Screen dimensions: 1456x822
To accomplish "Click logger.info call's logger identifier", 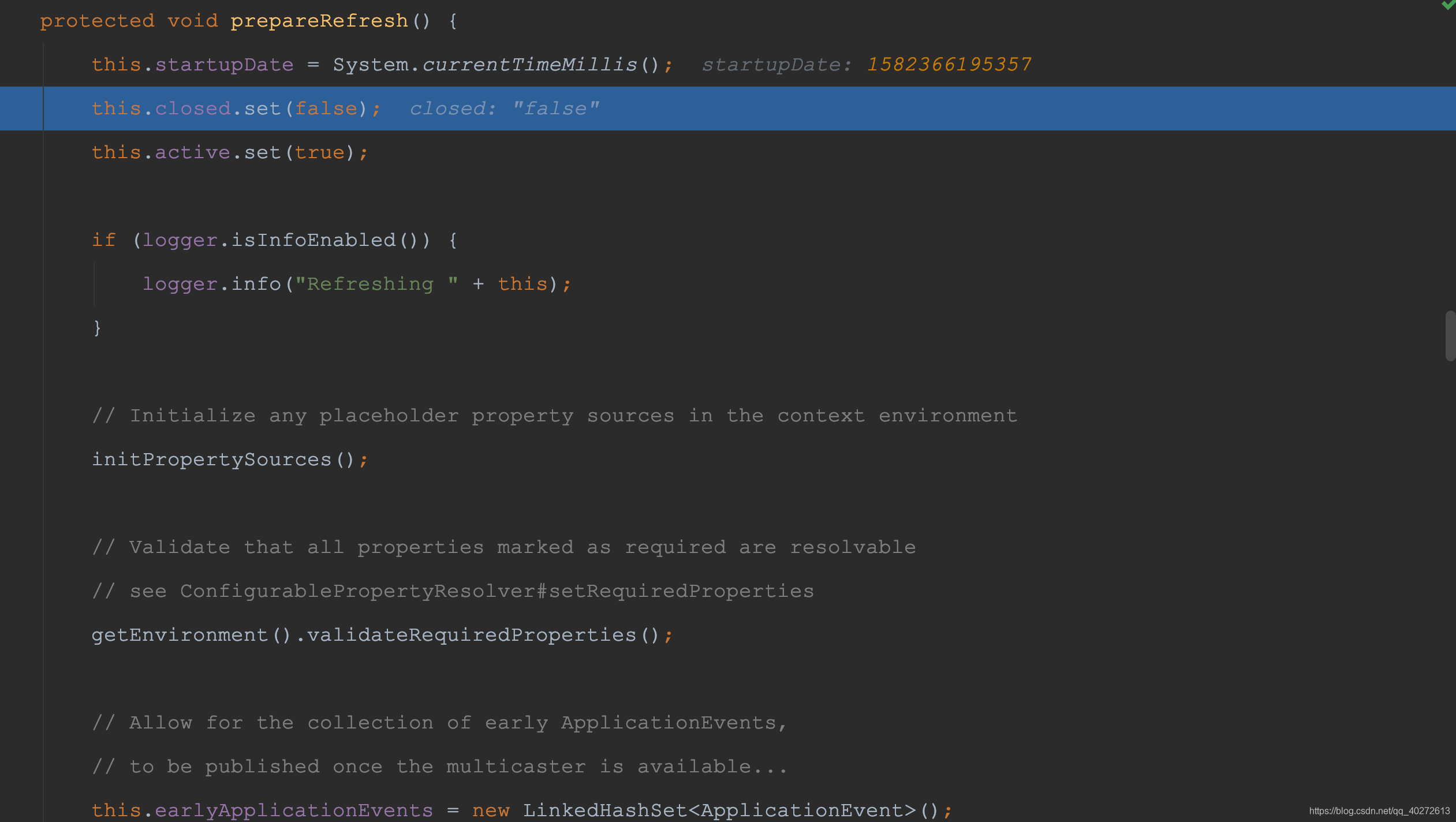I will [180, 284].
